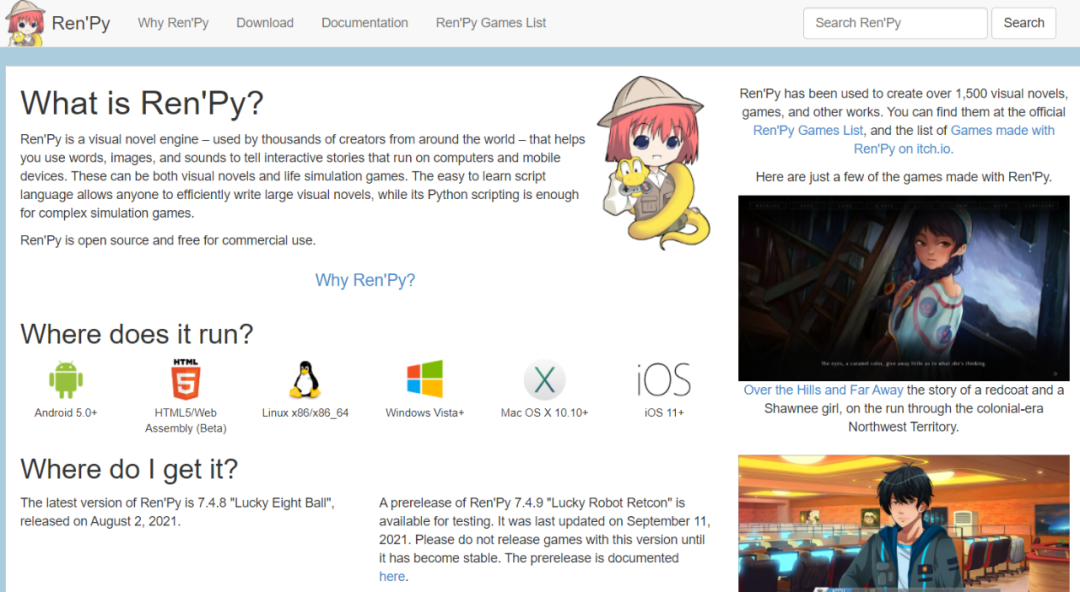The width and height of the screenshot is (1080, 592).
Task: Follow the prerelease 'here' documentation link
Action: [x=392, y=577]
